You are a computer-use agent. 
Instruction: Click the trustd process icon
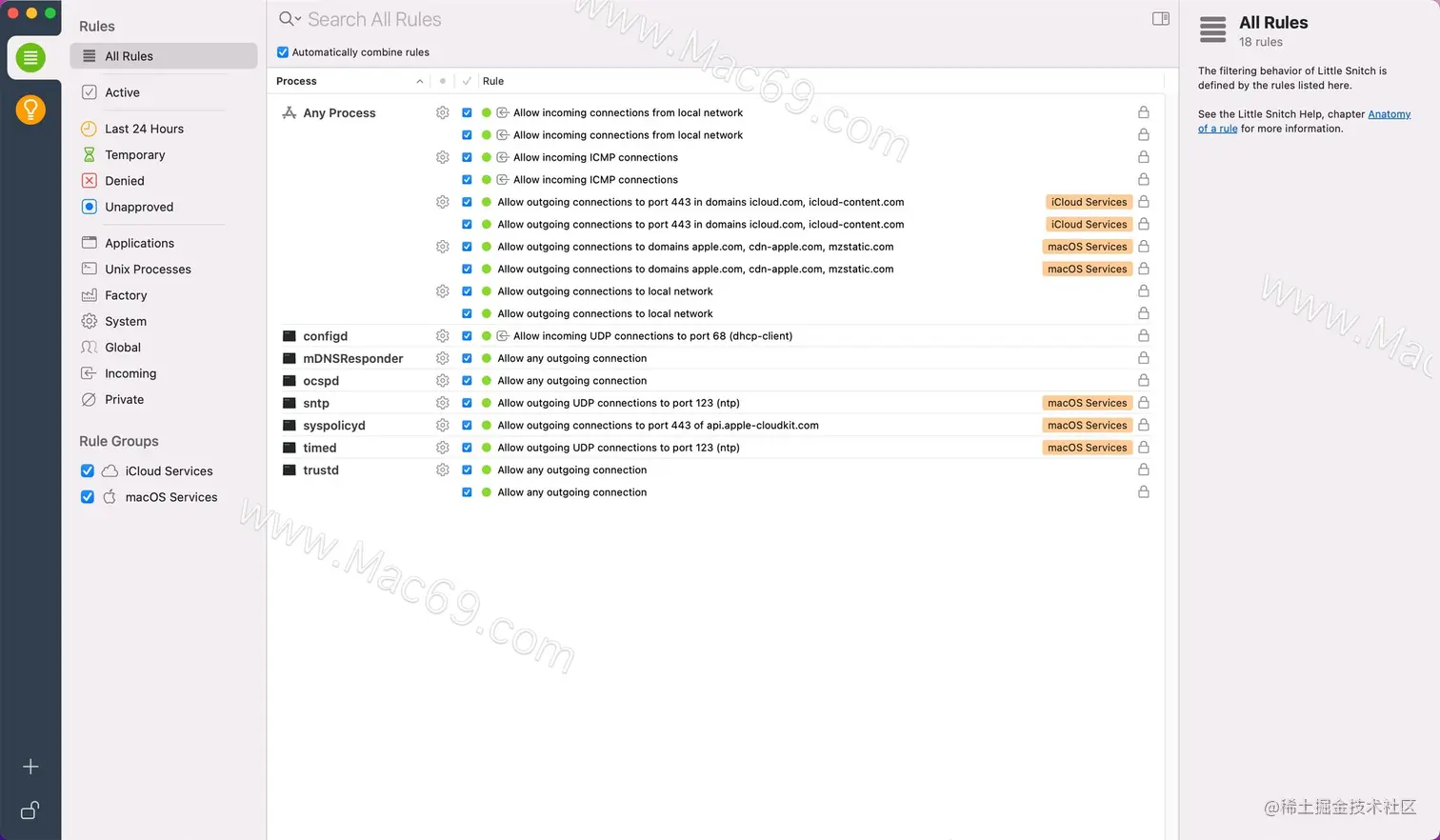[290, 470]
